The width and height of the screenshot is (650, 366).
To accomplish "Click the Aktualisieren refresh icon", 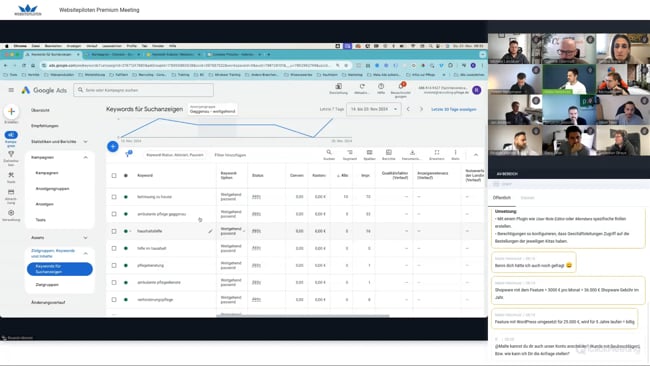I will coord(362,86).
